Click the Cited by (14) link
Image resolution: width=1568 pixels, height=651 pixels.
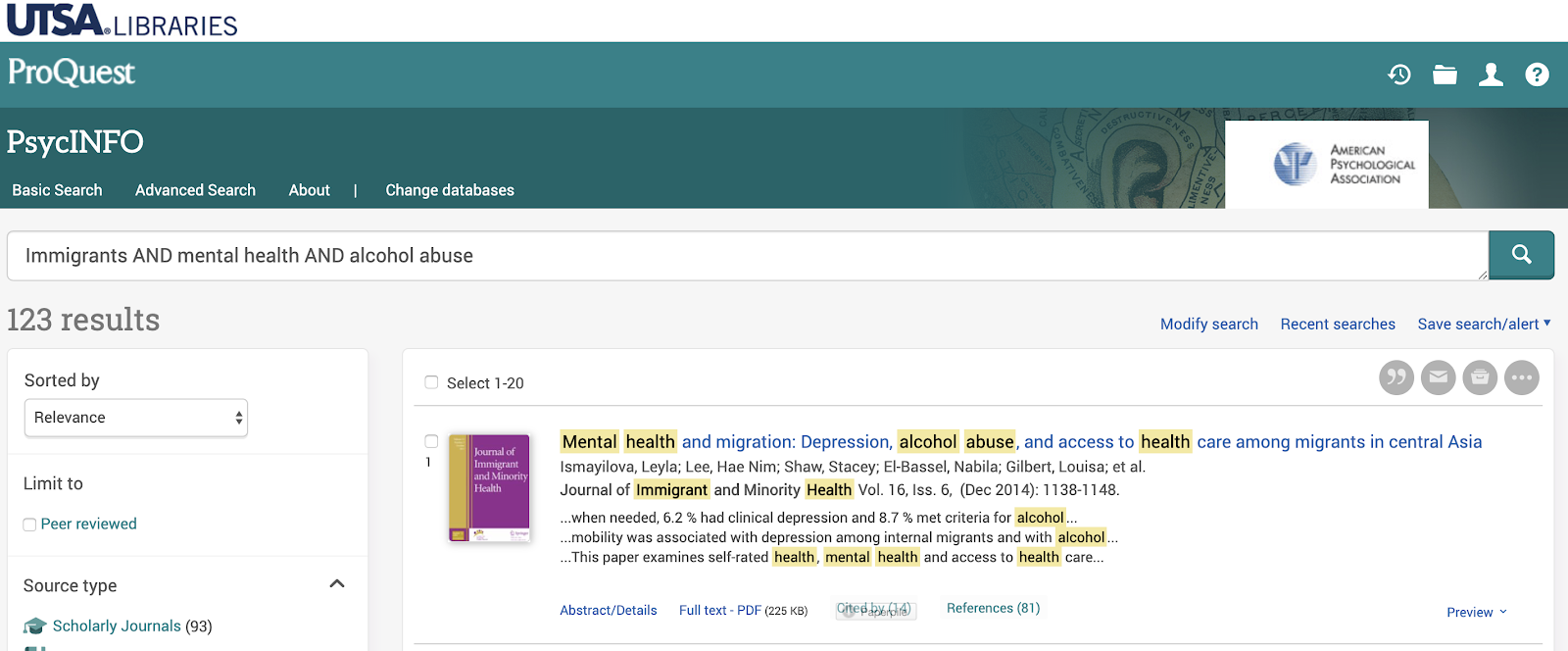[874, 609]
